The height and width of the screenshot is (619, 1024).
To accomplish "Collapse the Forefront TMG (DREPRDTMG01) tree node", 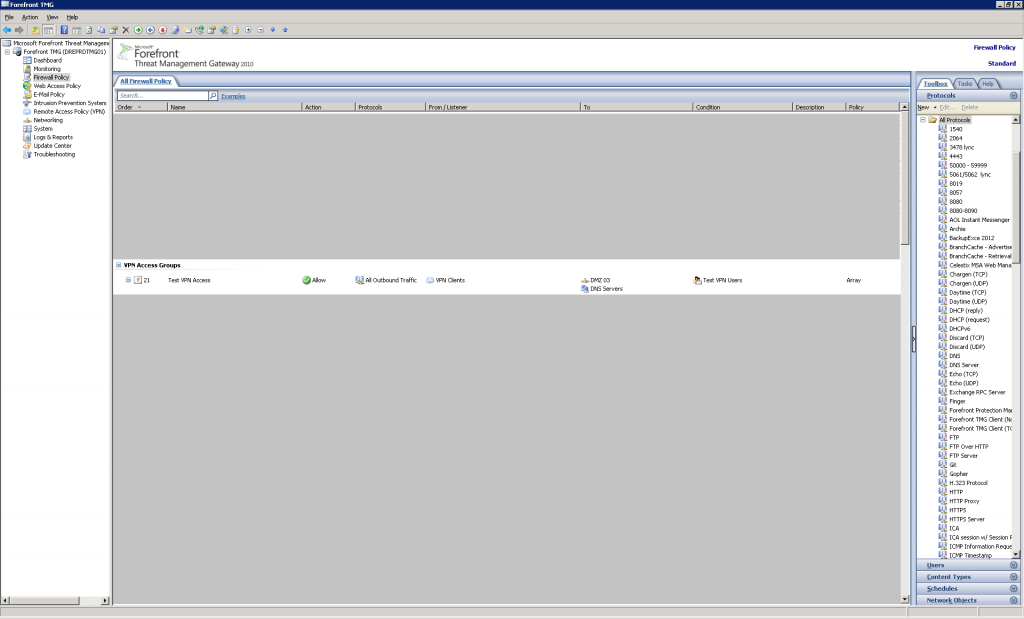I will pos(7,52).
